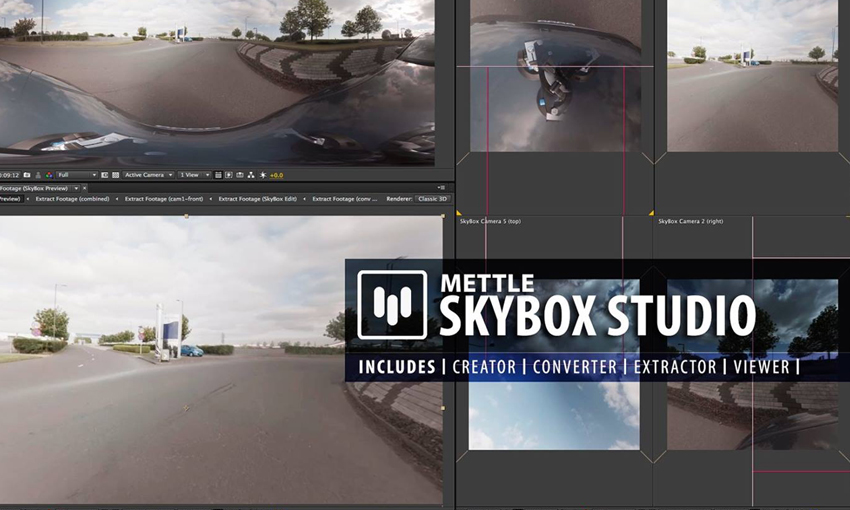The image size is (850, 510).
Task: Click the Mettle logo icon
Action: coord(392,305)
